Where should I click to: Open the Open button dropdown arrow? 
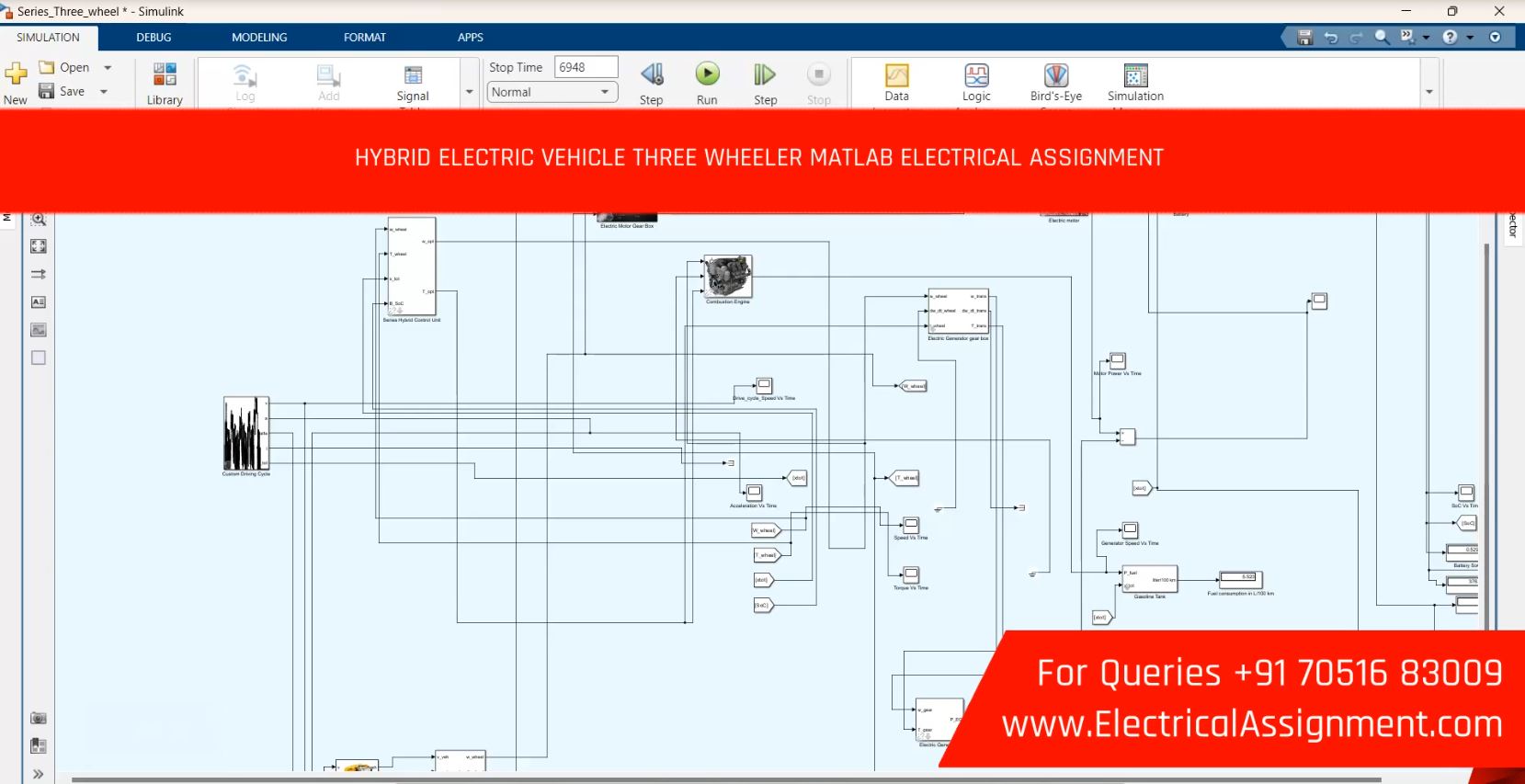point(108,67)
